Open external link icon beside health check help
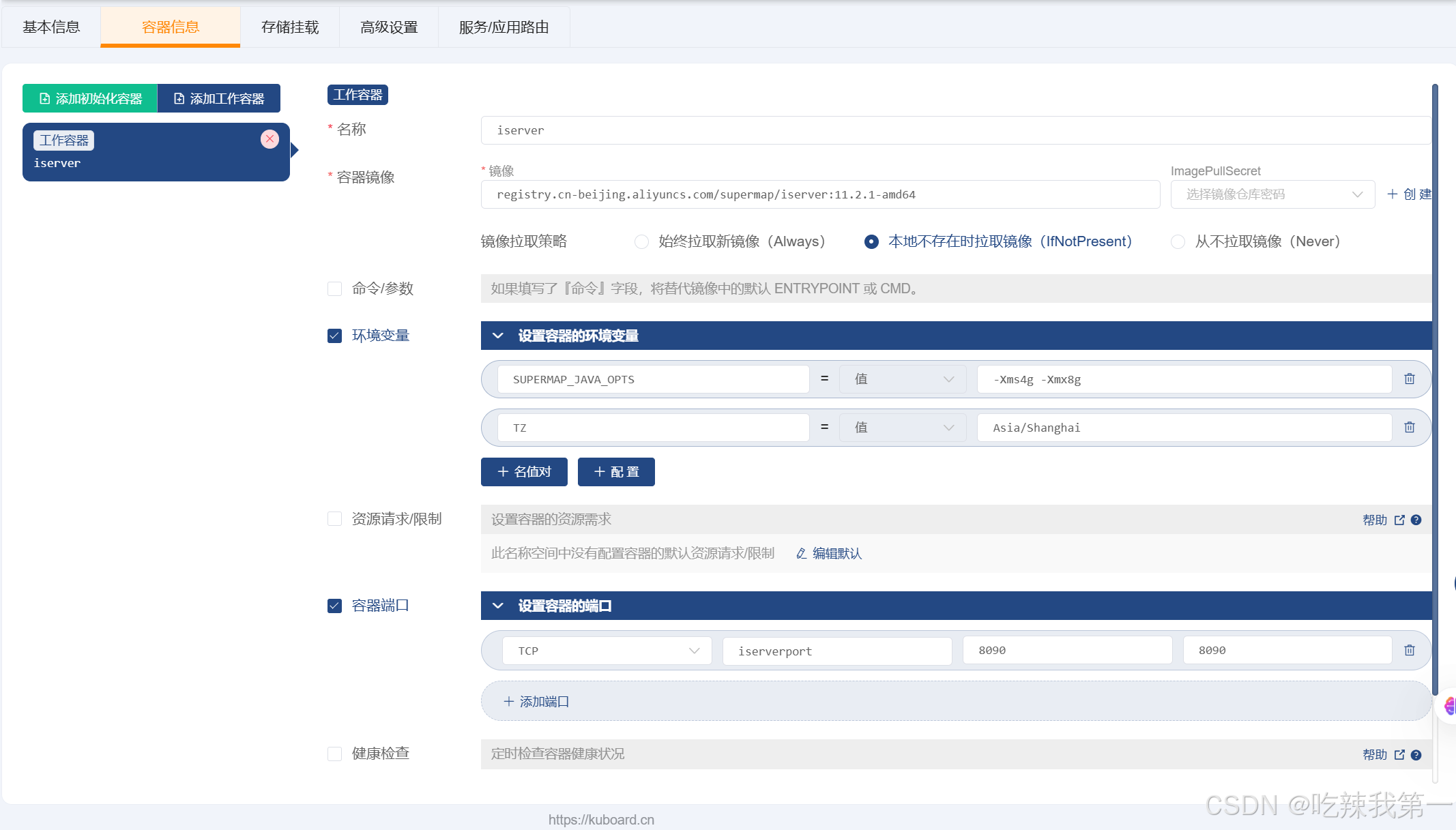 1399,754
